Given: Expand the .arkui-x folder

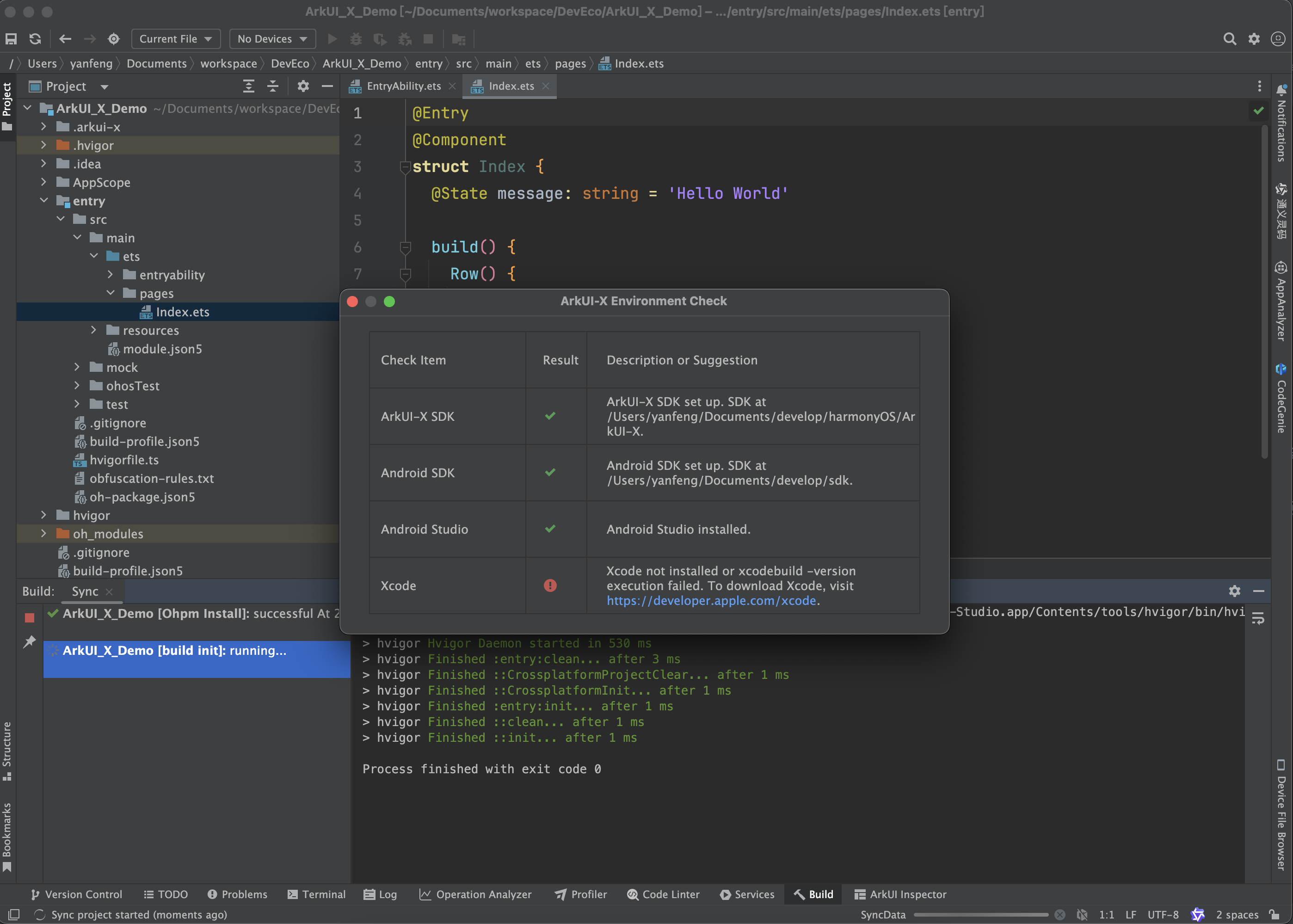Looking at the screenshot, I should coord(44,126).
